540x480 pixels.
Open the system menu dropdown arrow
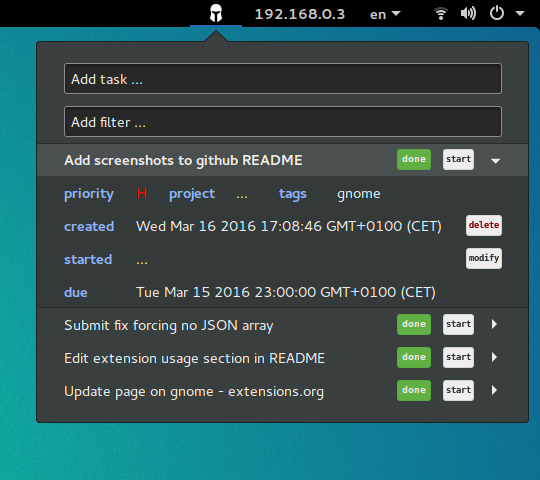click(x=520, y=13)
